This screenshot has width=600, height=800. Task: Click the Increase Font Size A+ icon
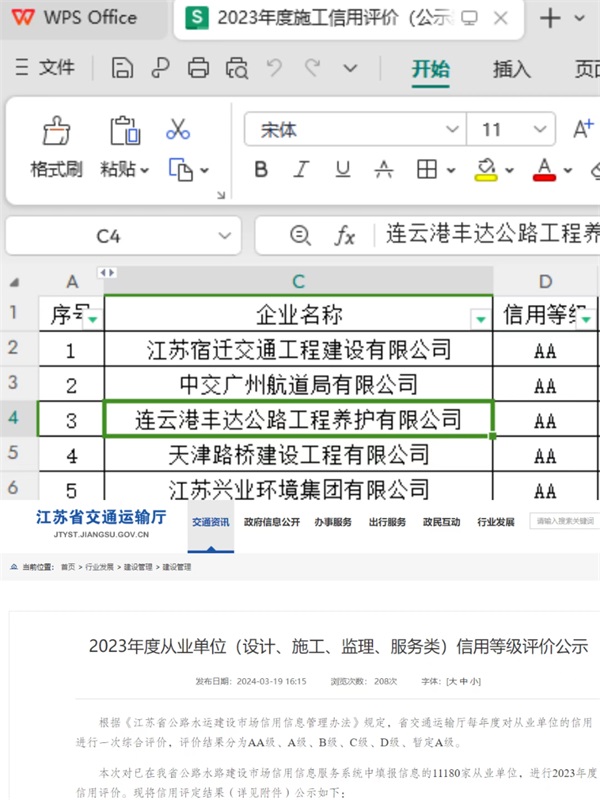click(x=583, y=129)
